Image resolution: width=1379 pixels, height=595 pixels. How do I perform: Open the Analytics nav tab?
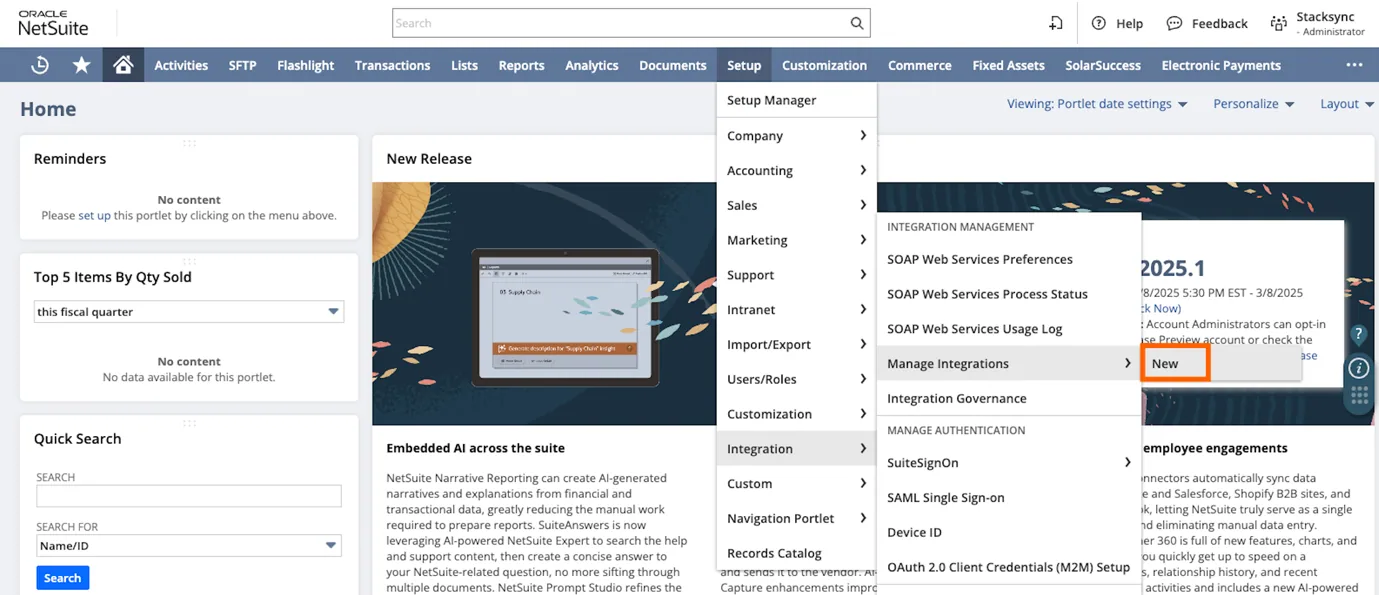coord(591,65)
